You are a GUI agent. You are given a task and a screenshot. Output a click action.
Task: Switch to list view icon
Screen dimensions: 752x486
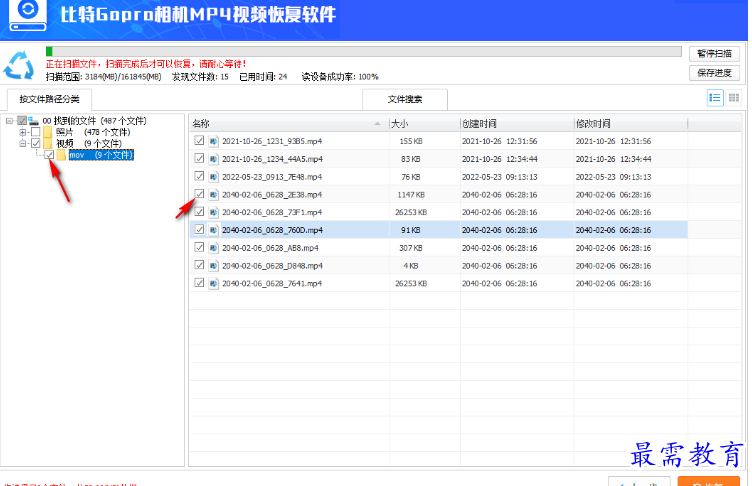tap(715, 98)
